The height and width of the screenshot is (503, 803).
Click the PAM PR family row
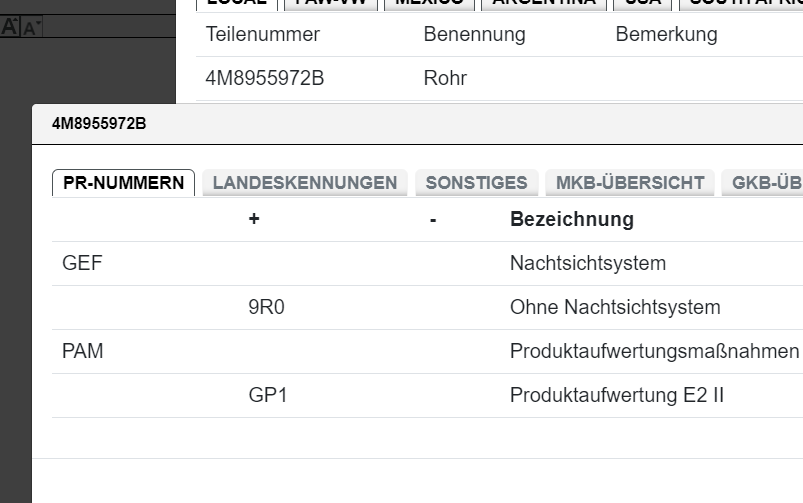pos(82,352)
